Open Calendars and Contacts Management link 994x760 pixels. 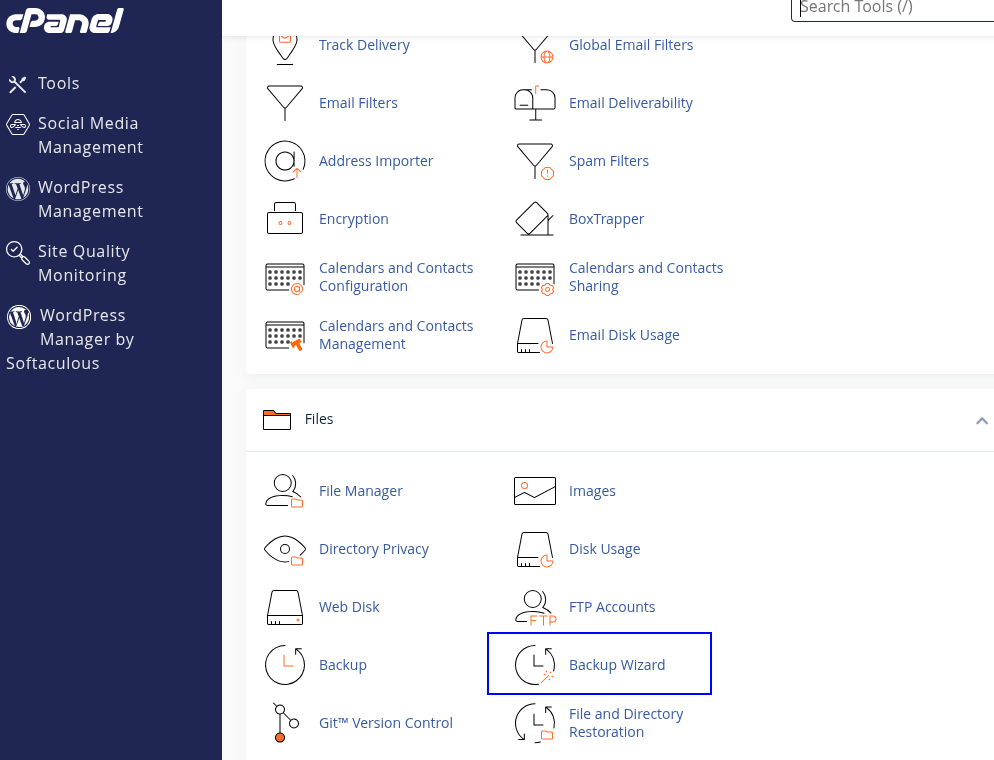point(396,335)
